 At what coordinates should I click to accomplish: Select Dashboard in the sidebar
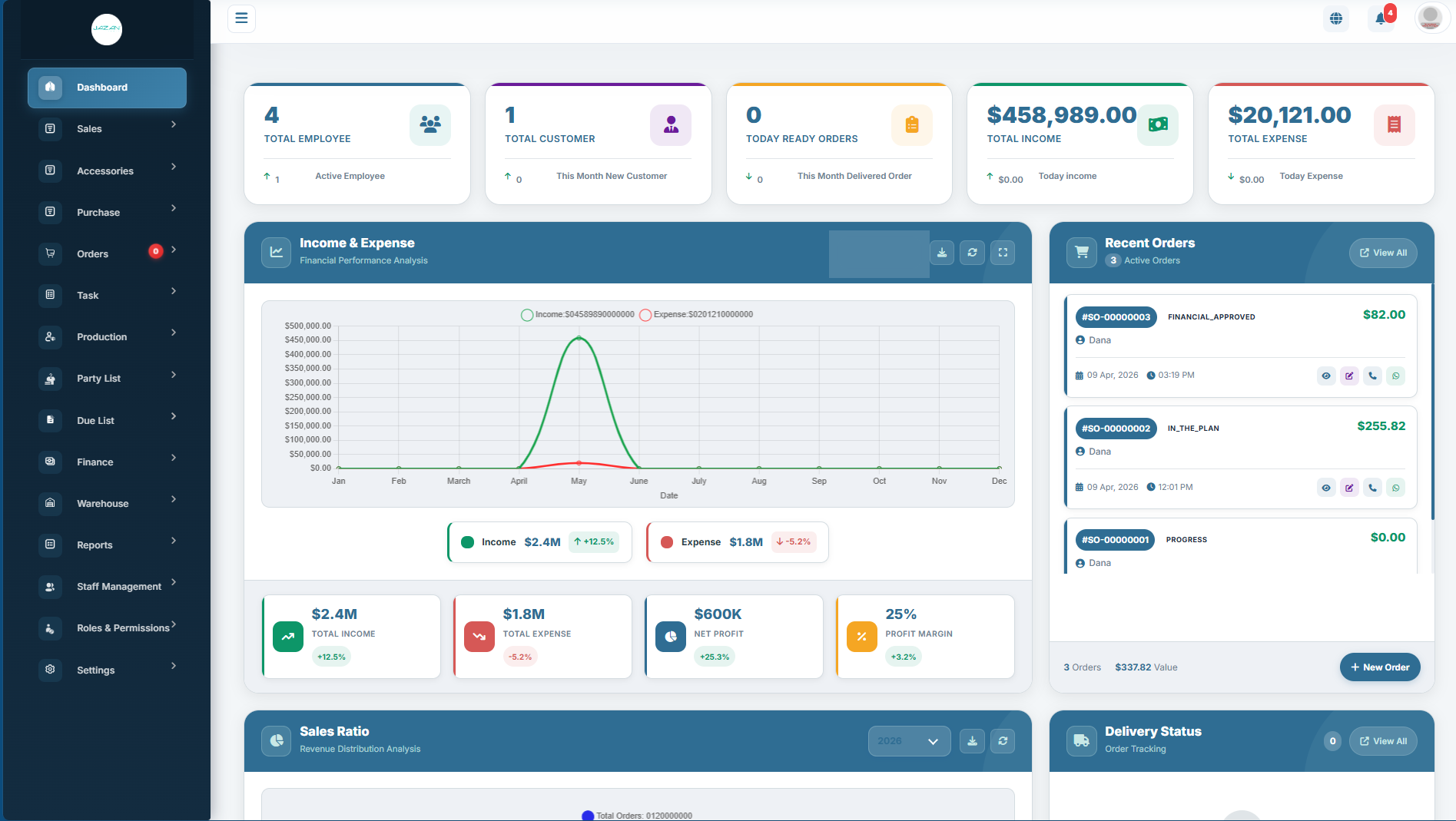107,88
